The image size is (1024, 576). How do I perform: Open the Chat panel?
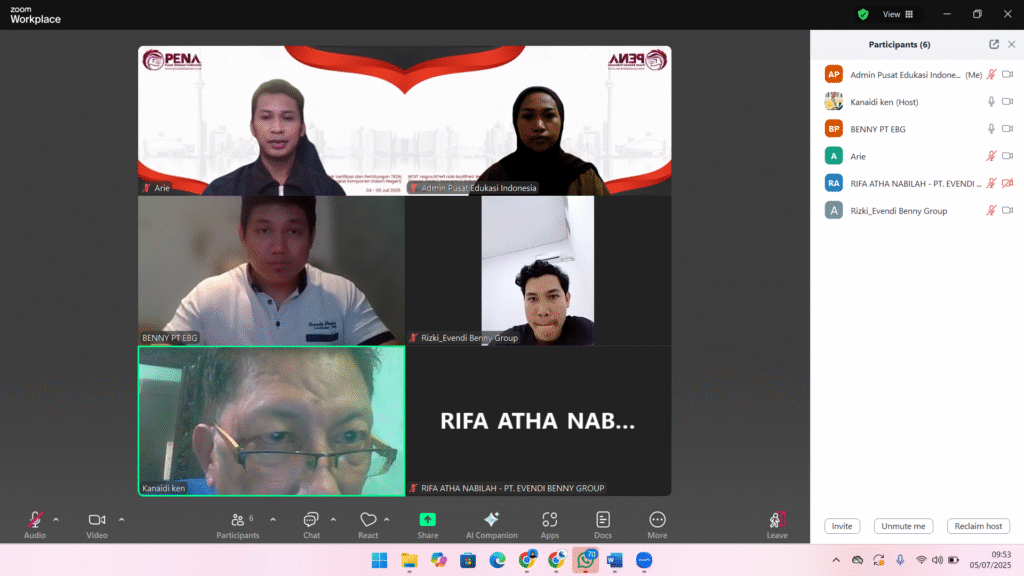[x=312, y=524]
